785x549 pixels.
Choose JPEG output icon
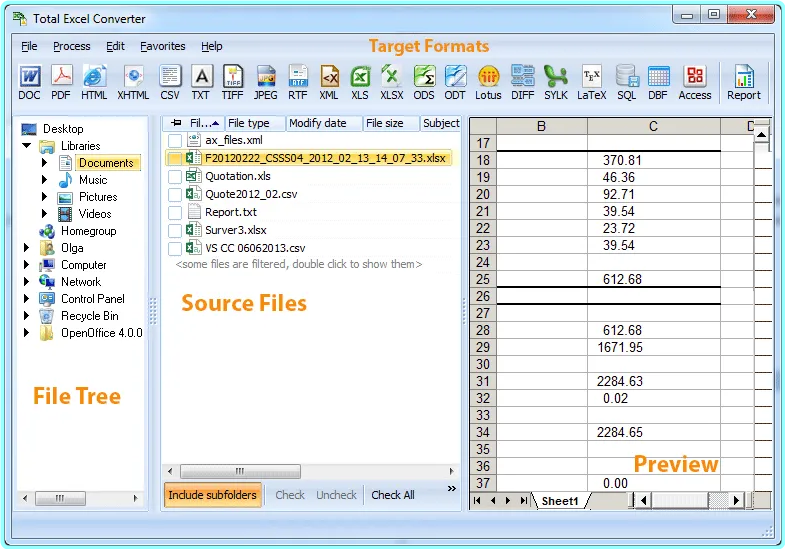(265, 83)
